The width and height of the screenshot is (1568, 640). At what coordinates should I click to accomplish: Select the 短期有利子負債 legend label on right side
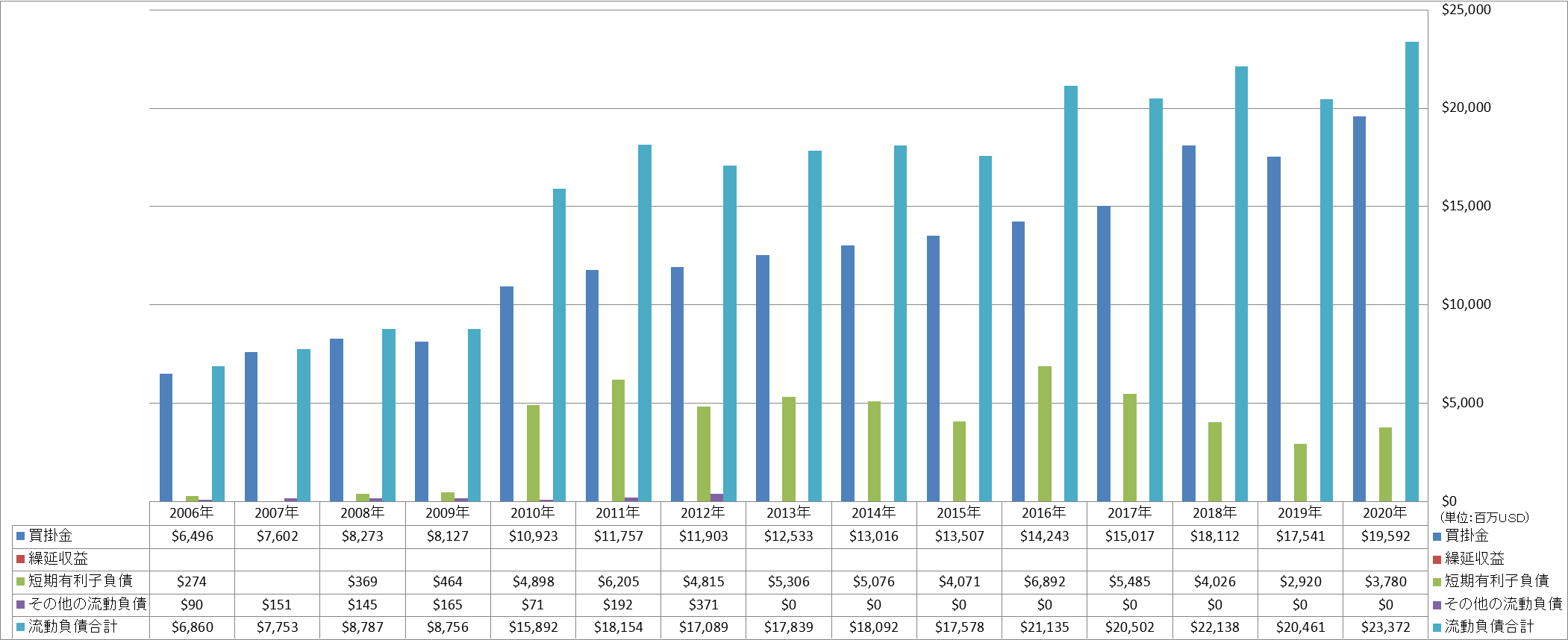point(1496,581)
